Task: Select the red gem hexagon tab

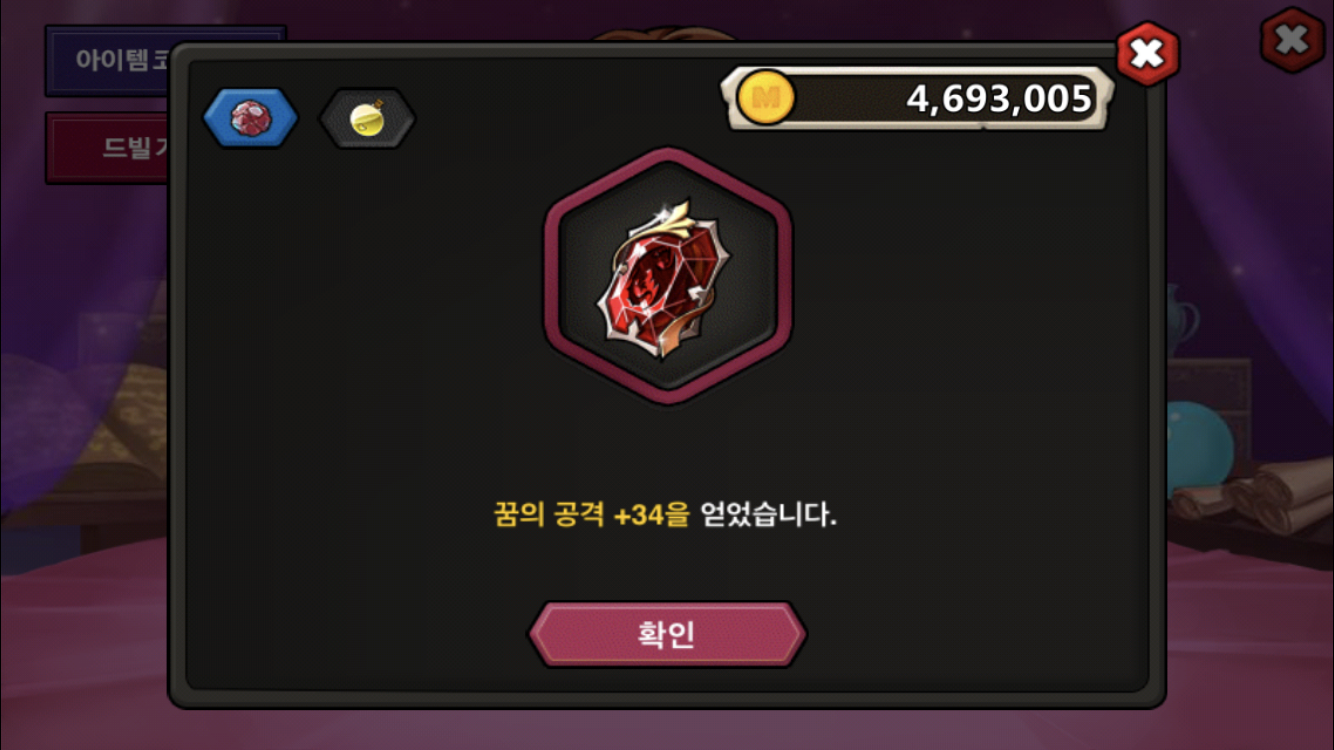Action: tap(250, 118)
